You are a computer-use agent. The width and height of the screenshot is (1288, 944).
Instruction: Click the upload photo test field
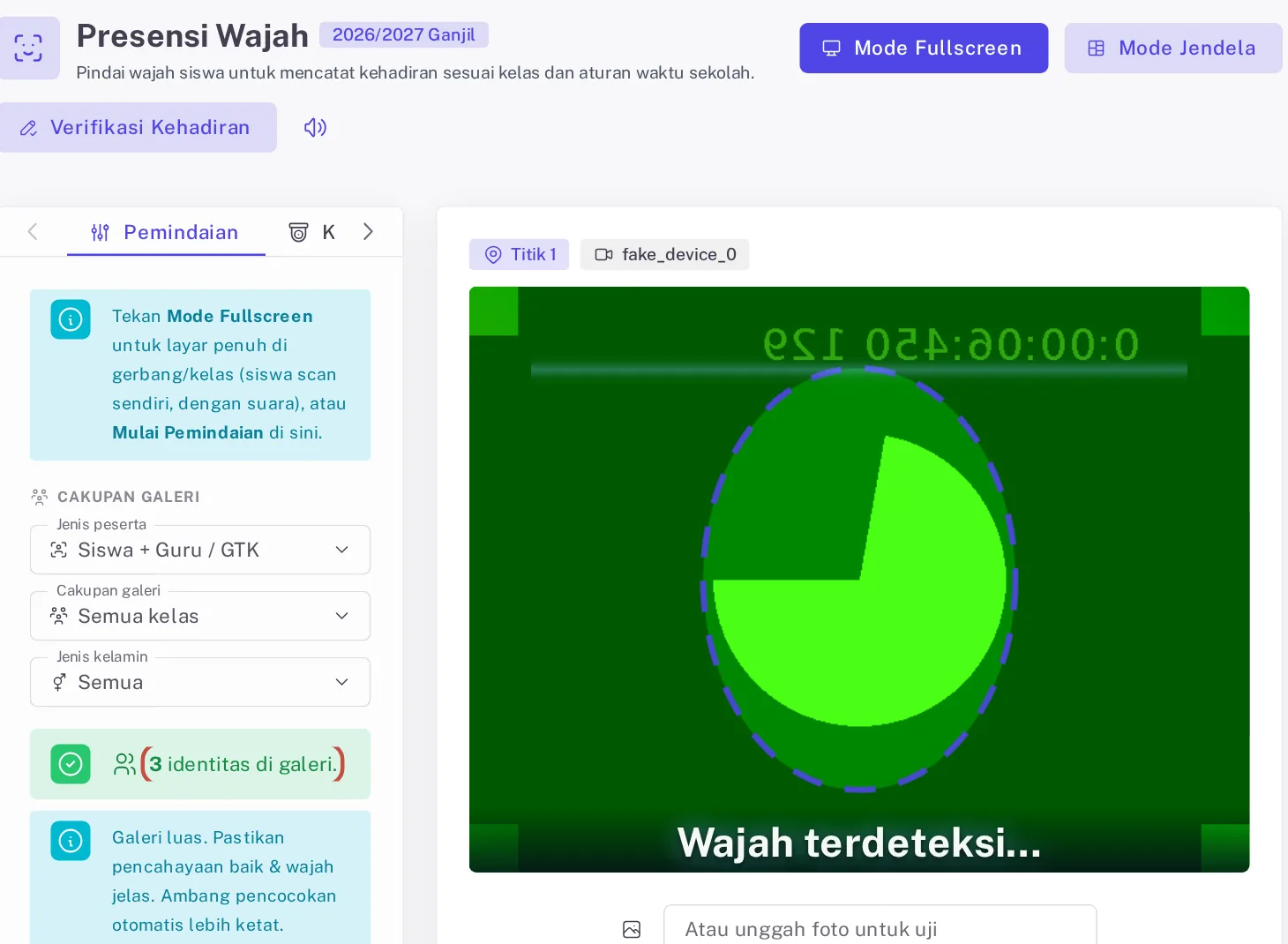coord(880,926)
